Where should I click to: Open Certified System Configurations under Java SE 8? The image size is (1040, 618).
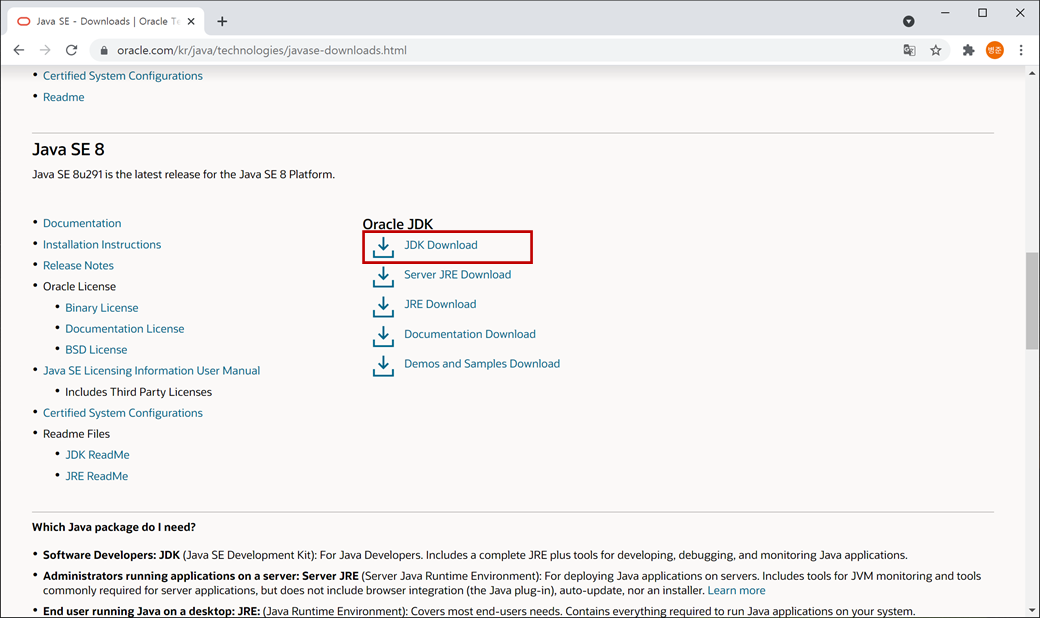123,413
